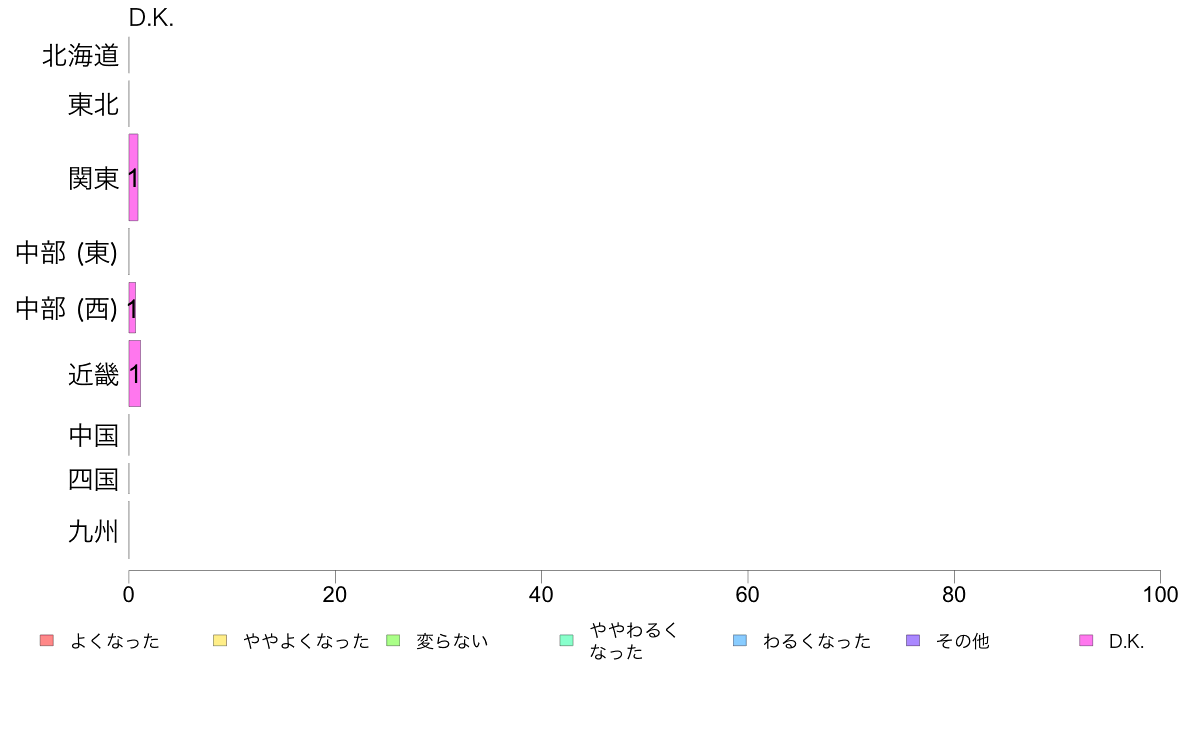Click the 四国 row label

pos(93,479)
